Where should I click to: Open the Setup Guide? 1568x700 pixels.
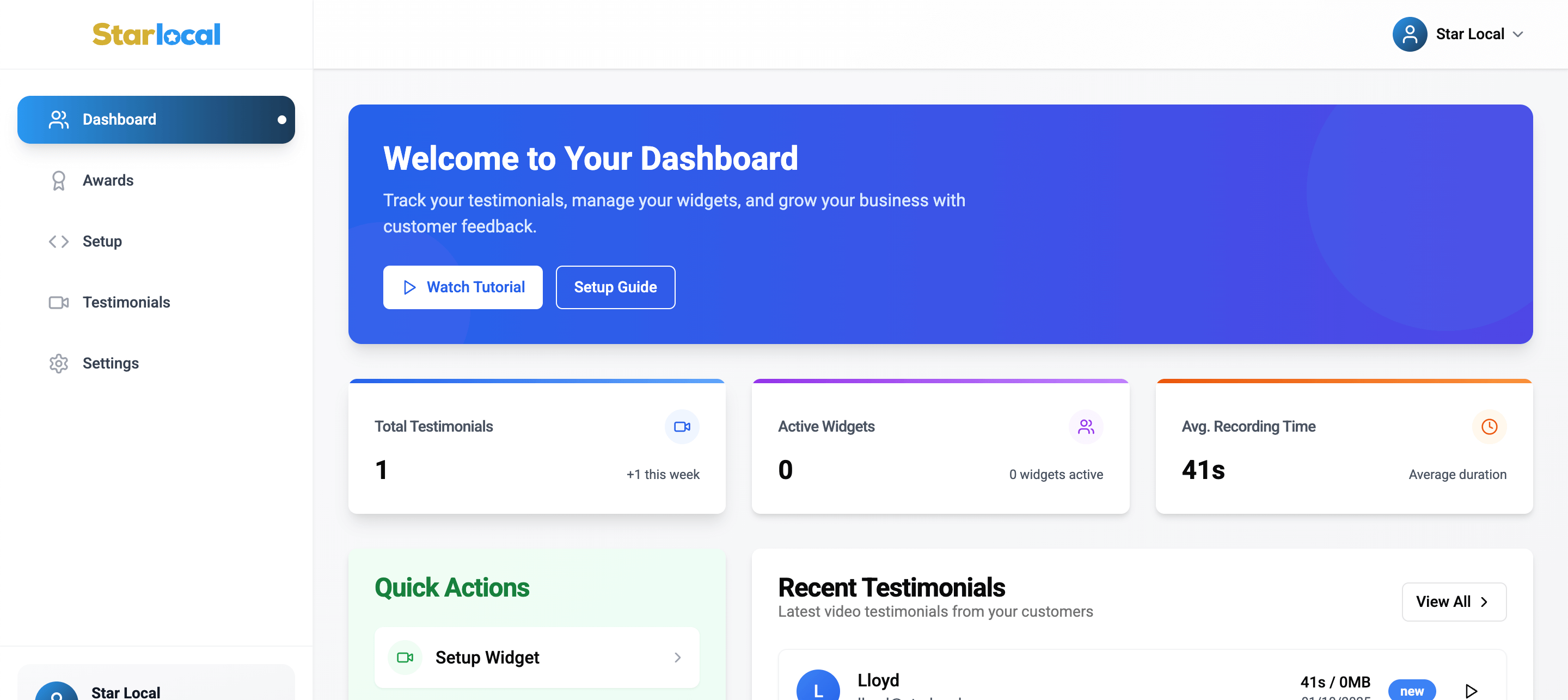[615, 287]
